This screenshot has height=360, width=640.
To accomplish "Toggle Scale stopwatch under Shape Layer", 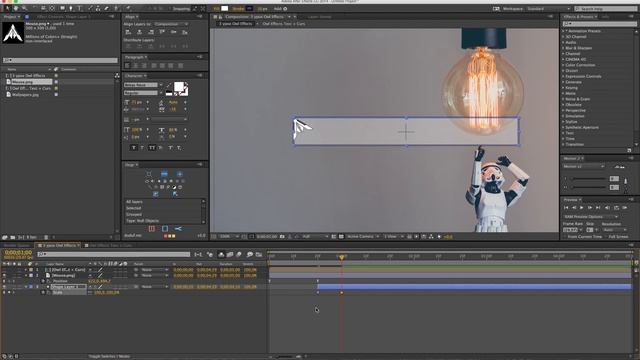I will coord(43,293).
